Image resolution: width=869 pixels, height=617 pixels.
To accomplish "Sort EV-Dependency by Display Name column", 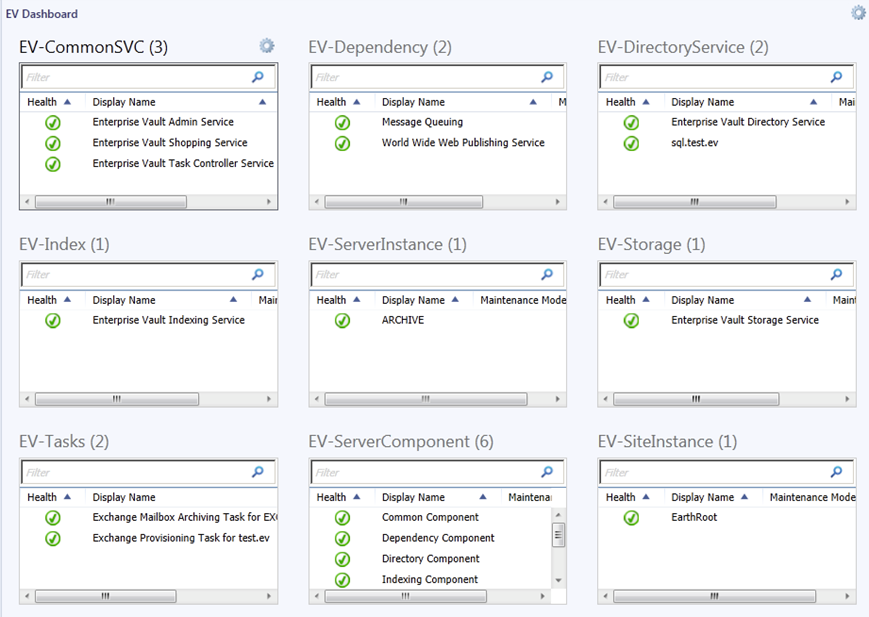I will pyautogui.click(x=463, y=102).
